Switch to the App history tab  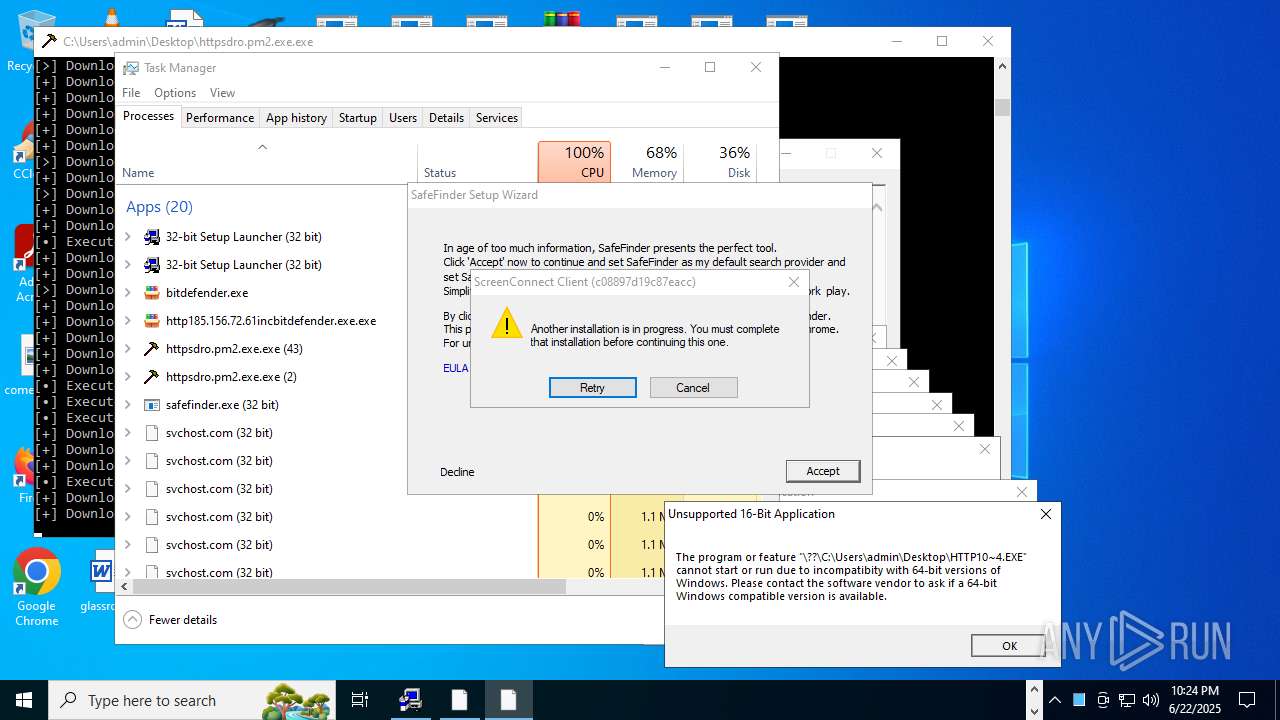[296, 118]
